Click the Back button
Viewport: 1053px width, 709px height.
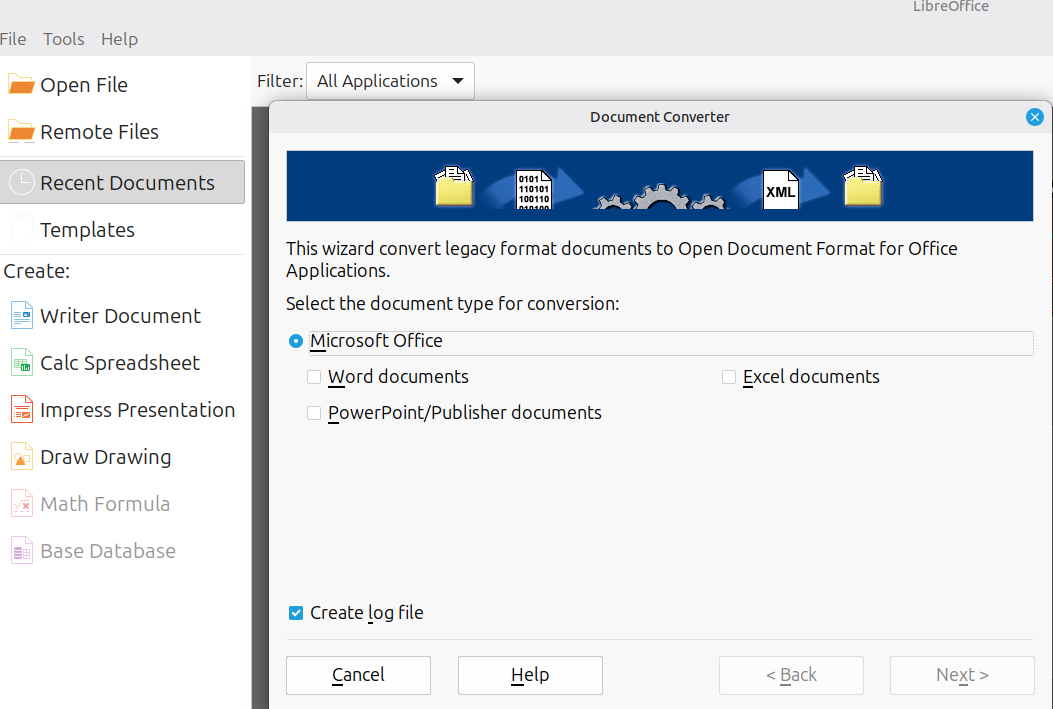[791, 675]
